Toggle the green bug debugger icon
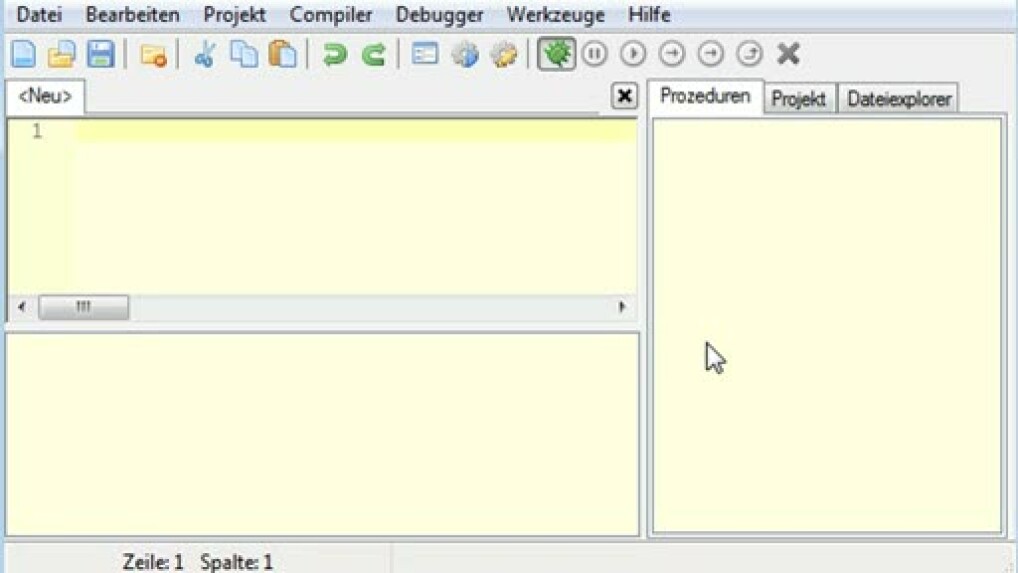 point(555,54)
